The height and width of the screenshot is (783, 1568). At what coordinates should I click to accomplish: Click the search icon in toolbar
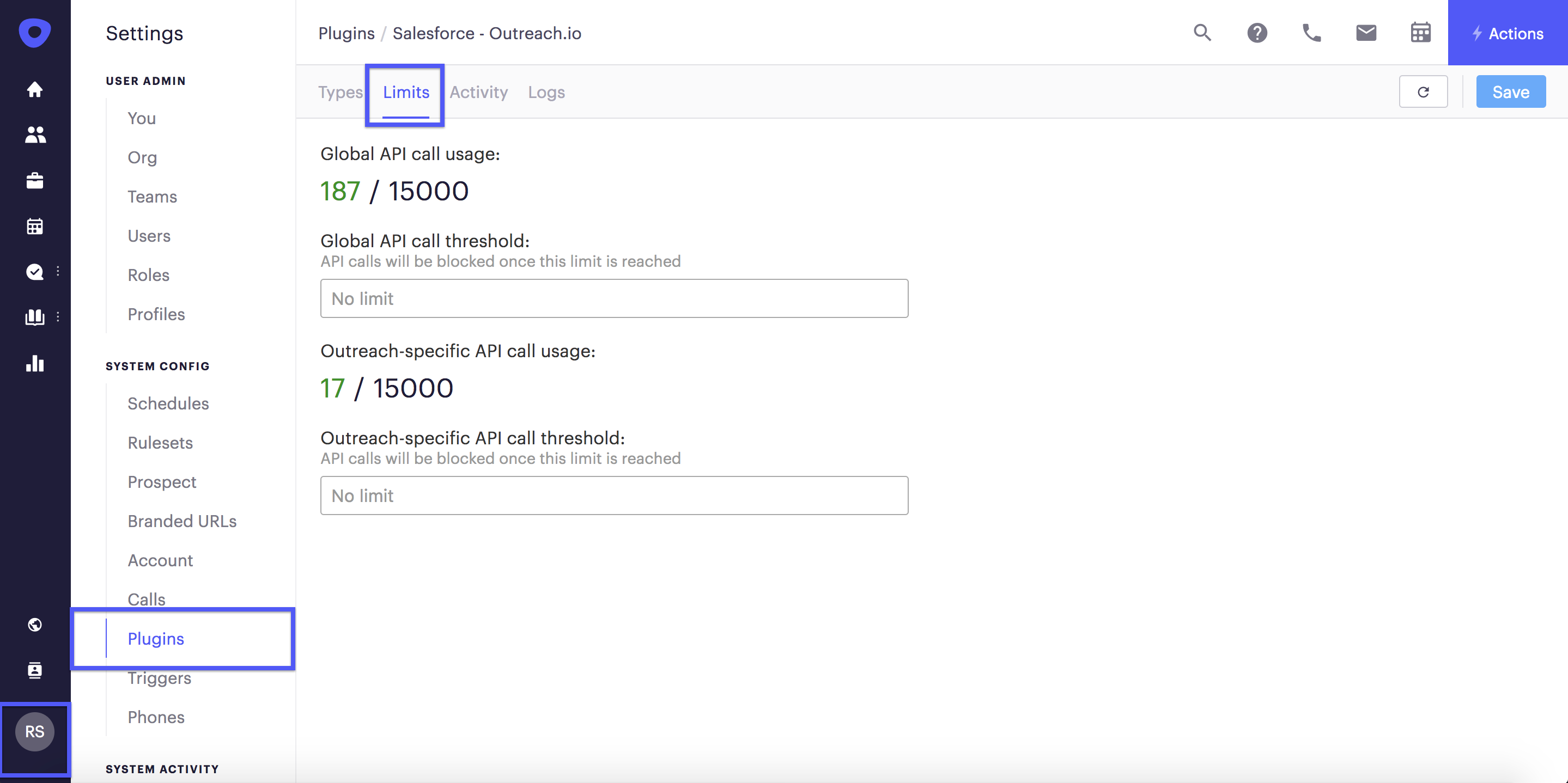[x=1203, y=32]
